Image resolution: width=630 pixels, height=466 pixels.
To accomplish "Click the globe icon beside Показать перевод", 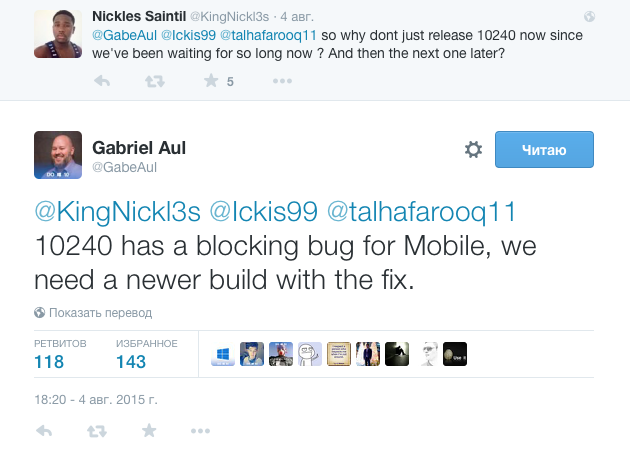I will [x=40, y=312].
